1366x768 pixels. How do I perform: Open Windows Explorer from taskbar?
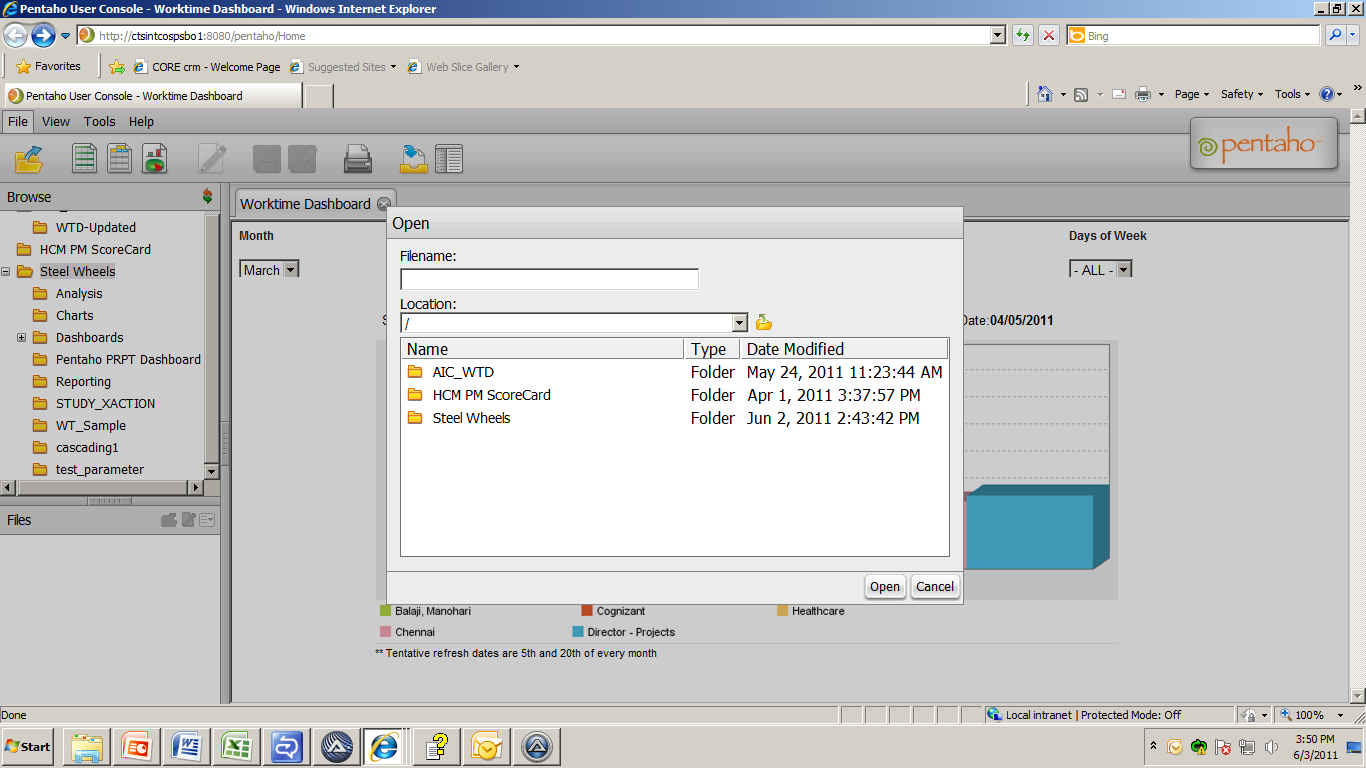pyautogui.click(x=87, y=747)
